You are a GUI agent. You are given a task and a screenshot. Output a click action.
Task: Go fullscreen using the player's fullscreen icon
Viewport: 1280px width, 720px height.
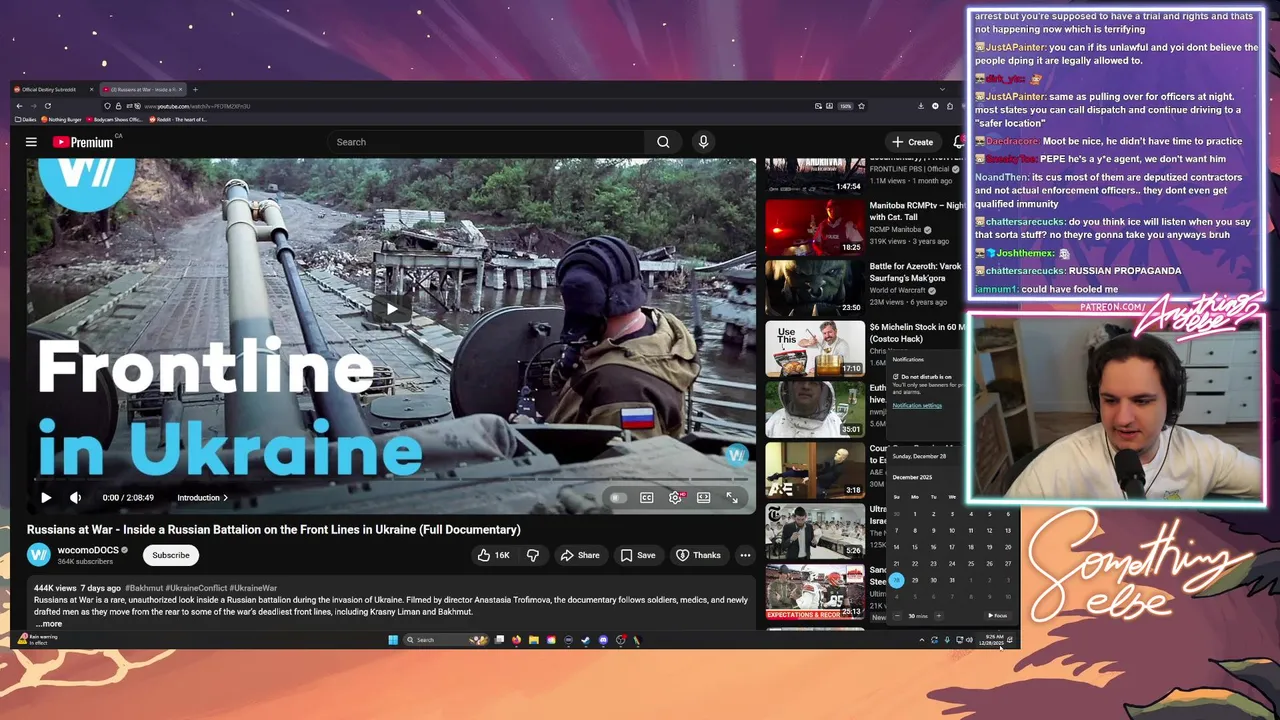click(732, 497)
